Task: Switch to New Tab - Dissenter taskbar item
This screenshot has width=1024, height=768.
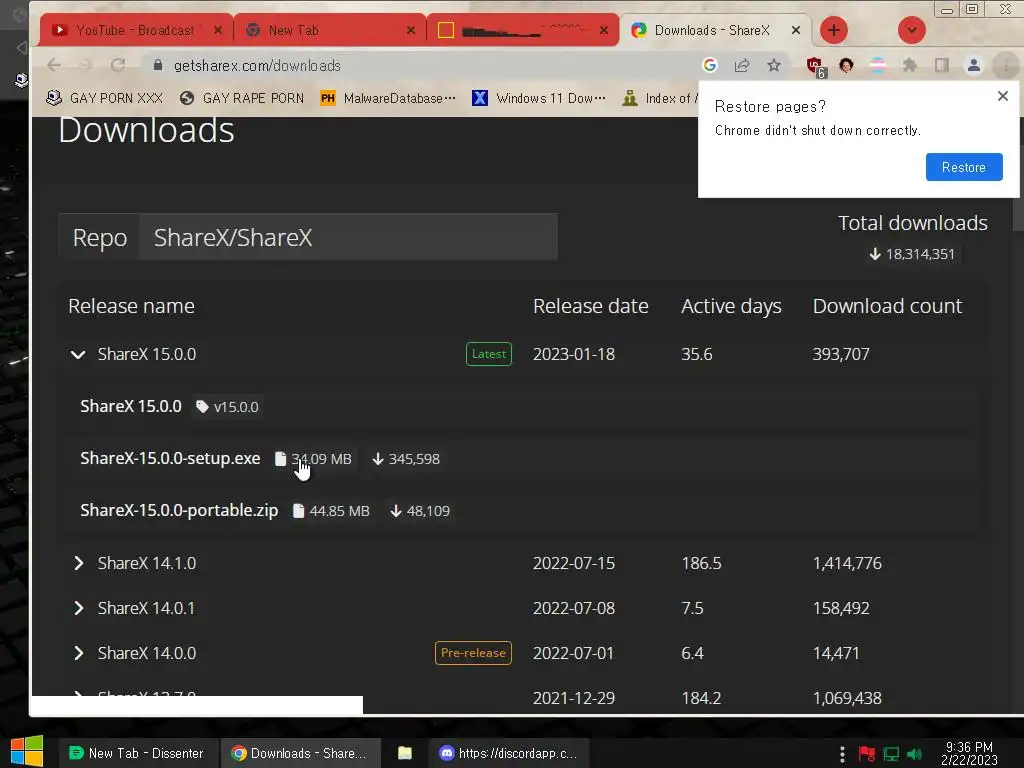Action: (136, 753)
